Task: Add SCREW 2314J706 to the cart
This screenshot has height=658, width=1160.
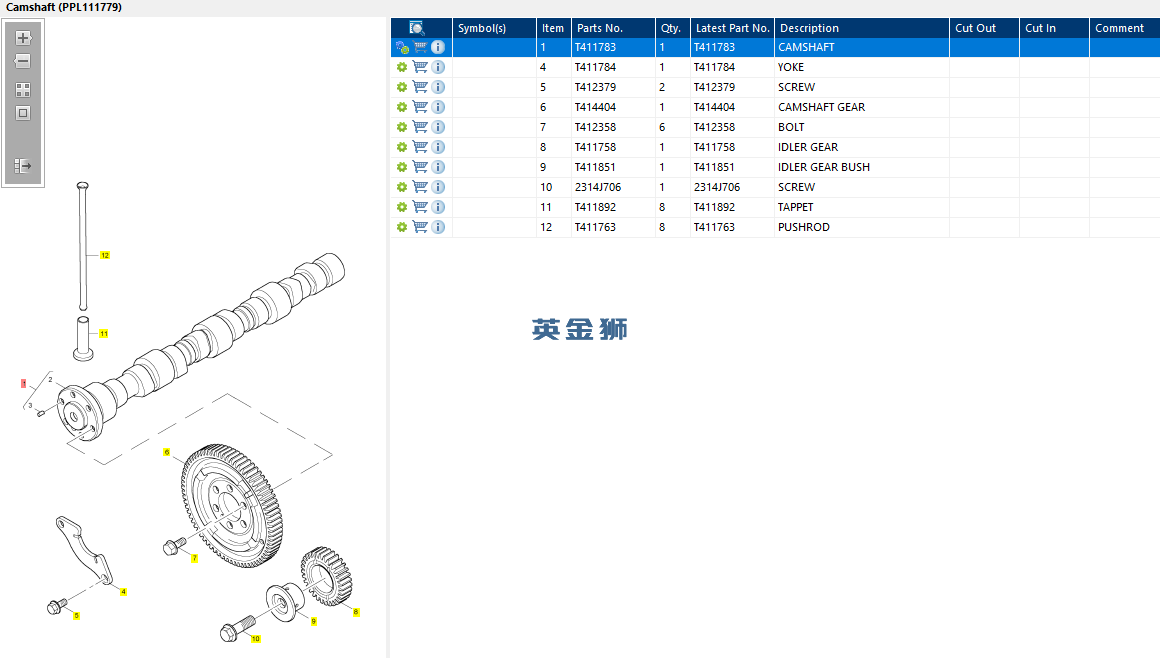Action: coord(420,187)
